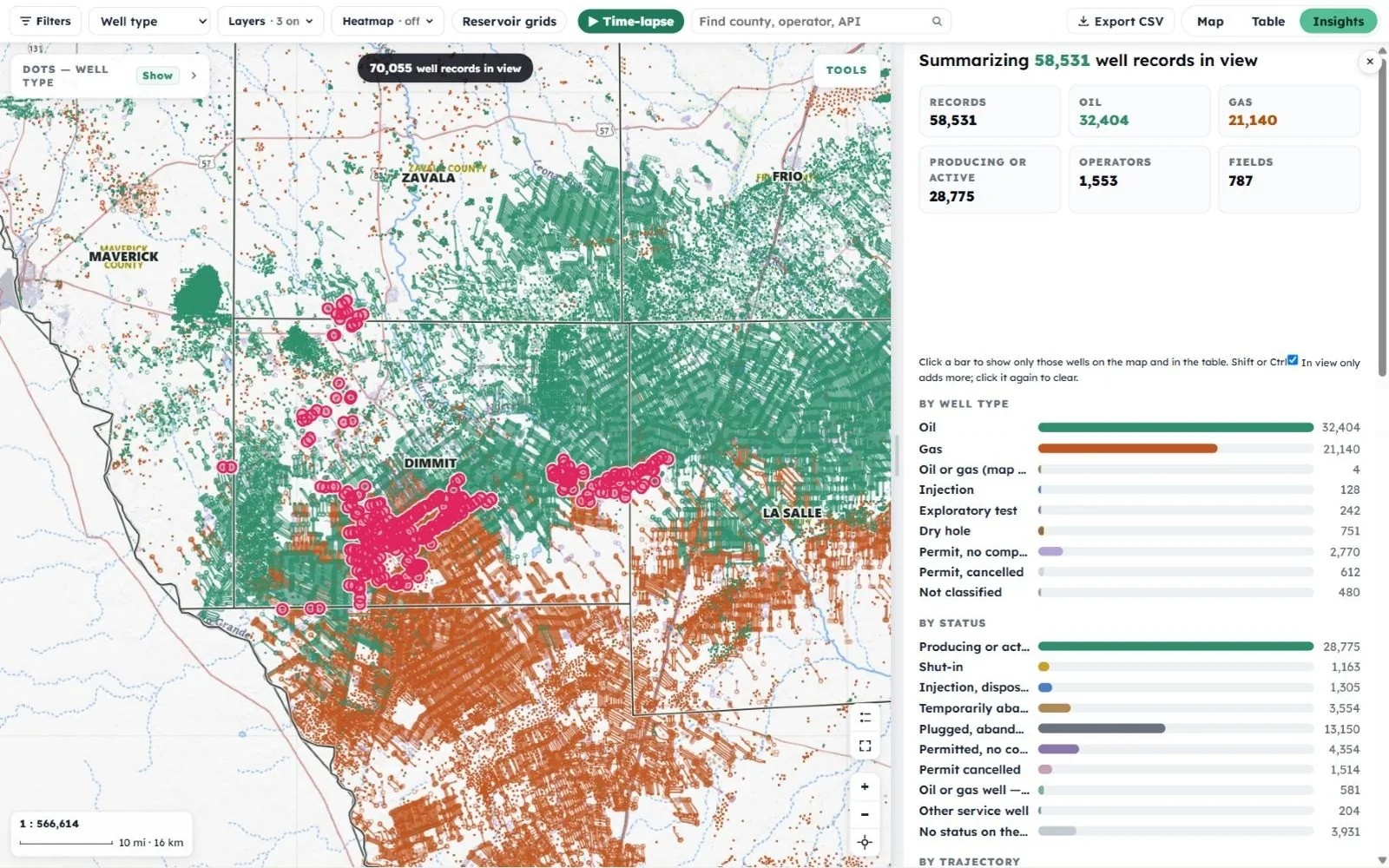This screenshot has width=1389, height=868.
Task: Locate my position on the map
Action: coord(865,842)
